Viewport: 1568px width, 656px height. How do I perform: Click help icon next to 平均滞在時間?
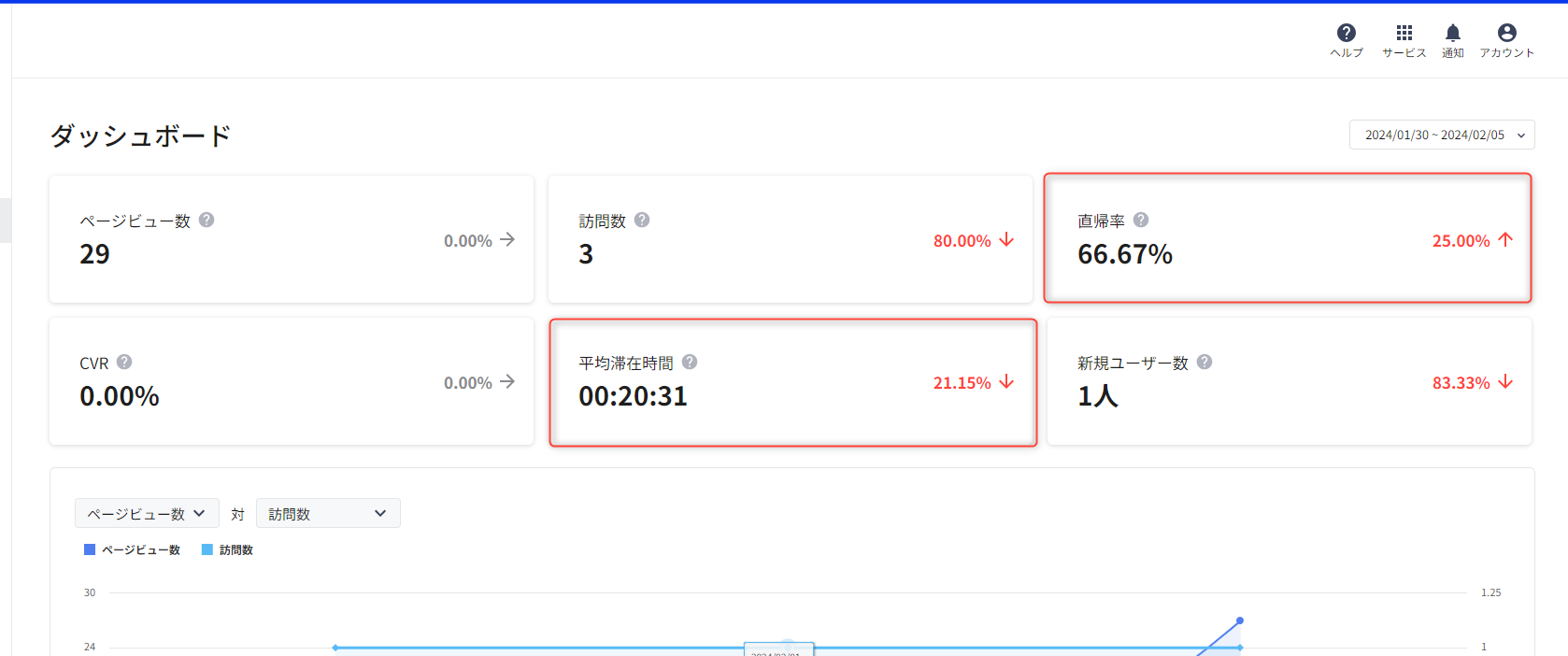690,362
